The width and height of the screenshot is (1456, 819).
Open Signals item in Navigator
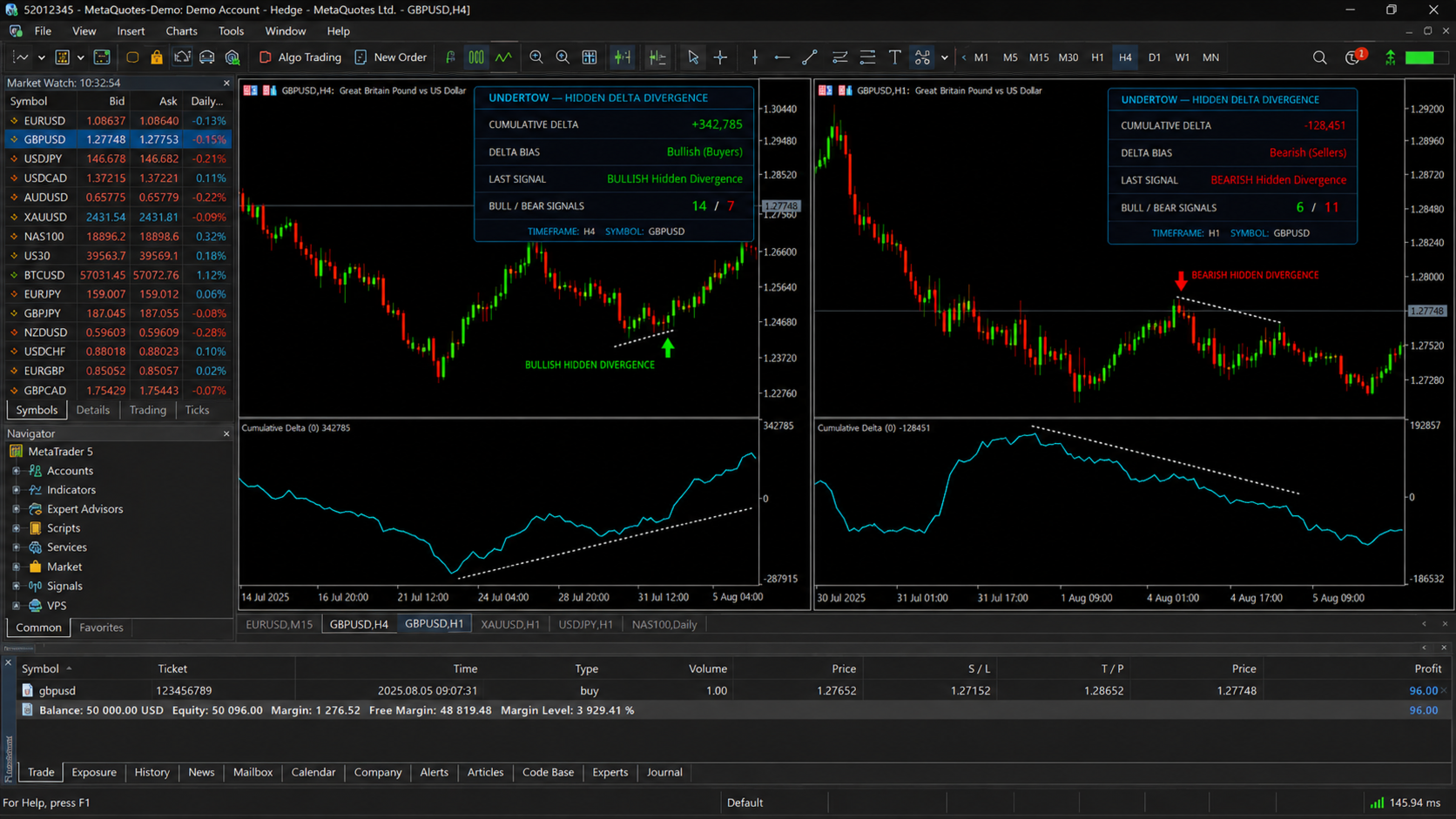coord(64,587)
